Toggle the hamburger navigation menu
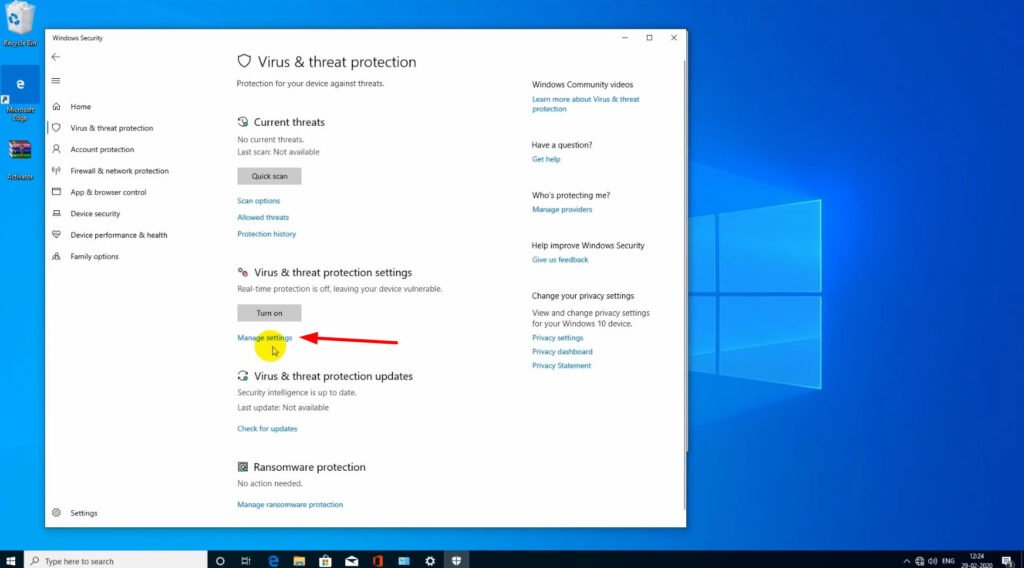This screenshot has width=1024, height=568. click(56, 81)
